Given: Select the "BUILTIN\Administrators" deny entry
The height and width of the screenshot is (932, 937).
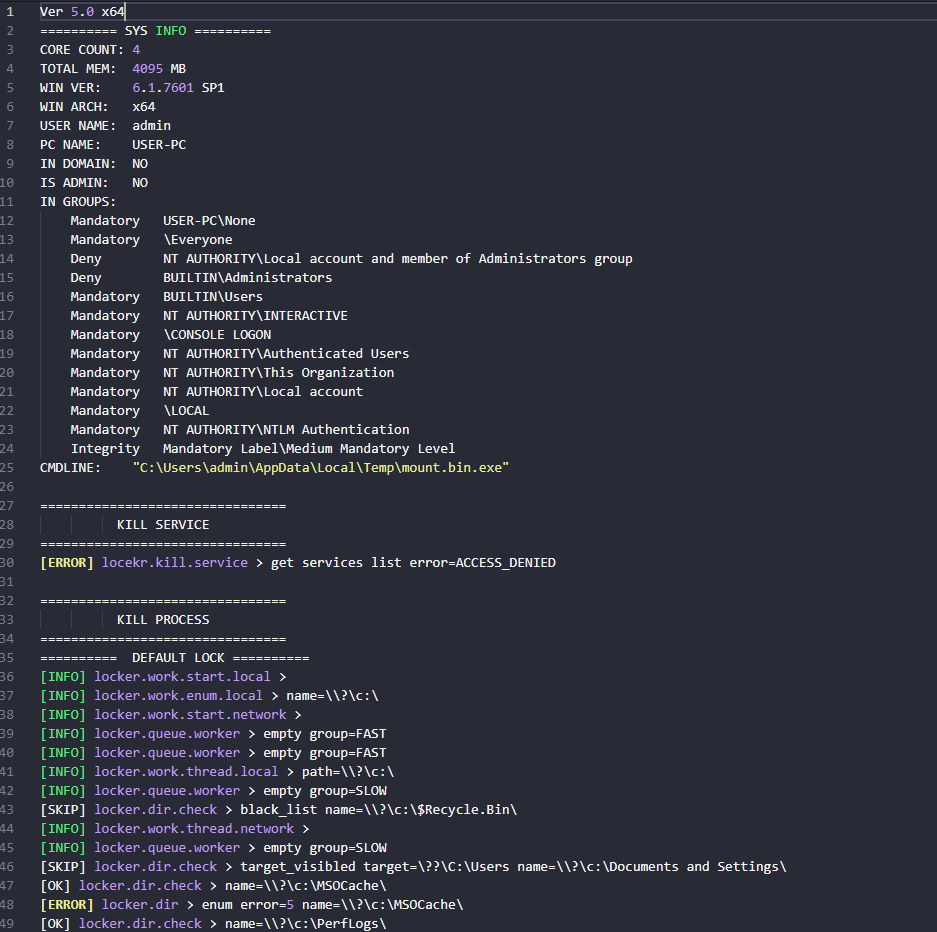Looking at the screenshot, I should [x=247, y=278].
